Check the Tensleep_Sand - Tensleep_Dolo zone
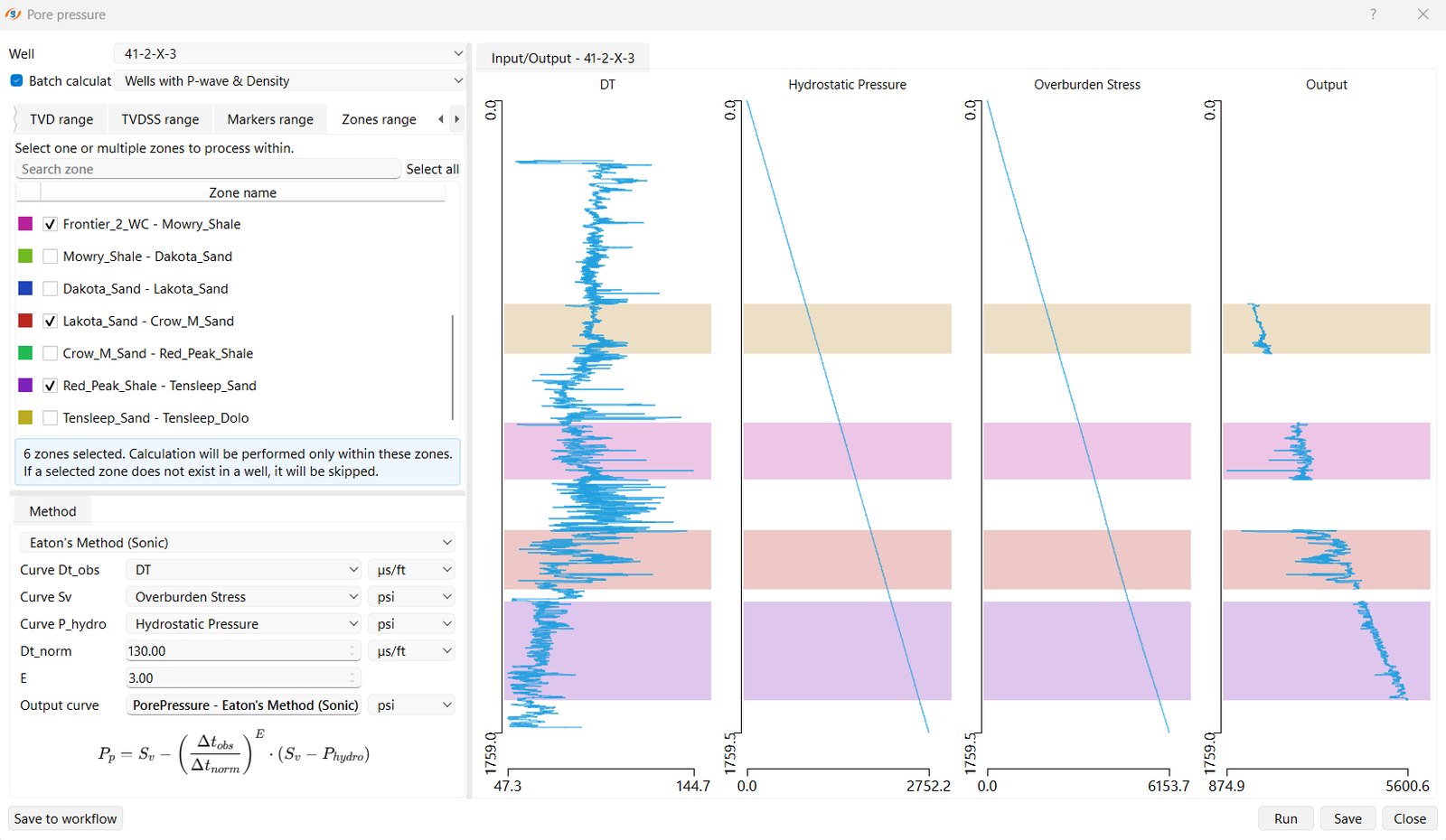Image resolution: width=1446 pixels, height=840 pixels. click(x=50, y=418)
